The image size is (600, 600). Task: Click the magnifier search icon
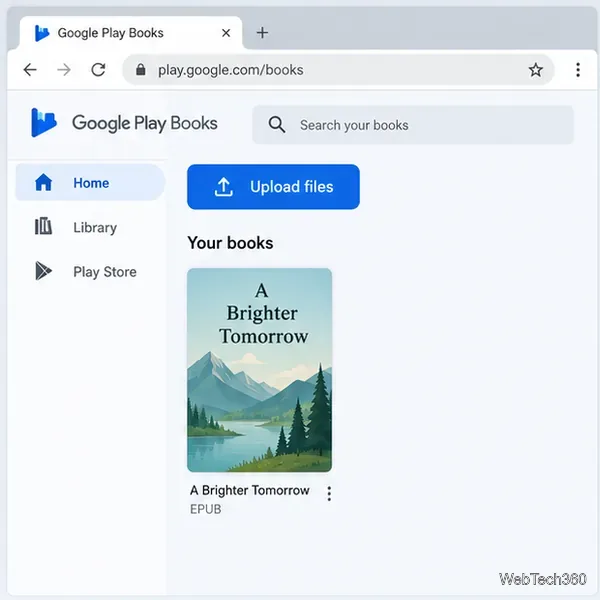point(277,125)
